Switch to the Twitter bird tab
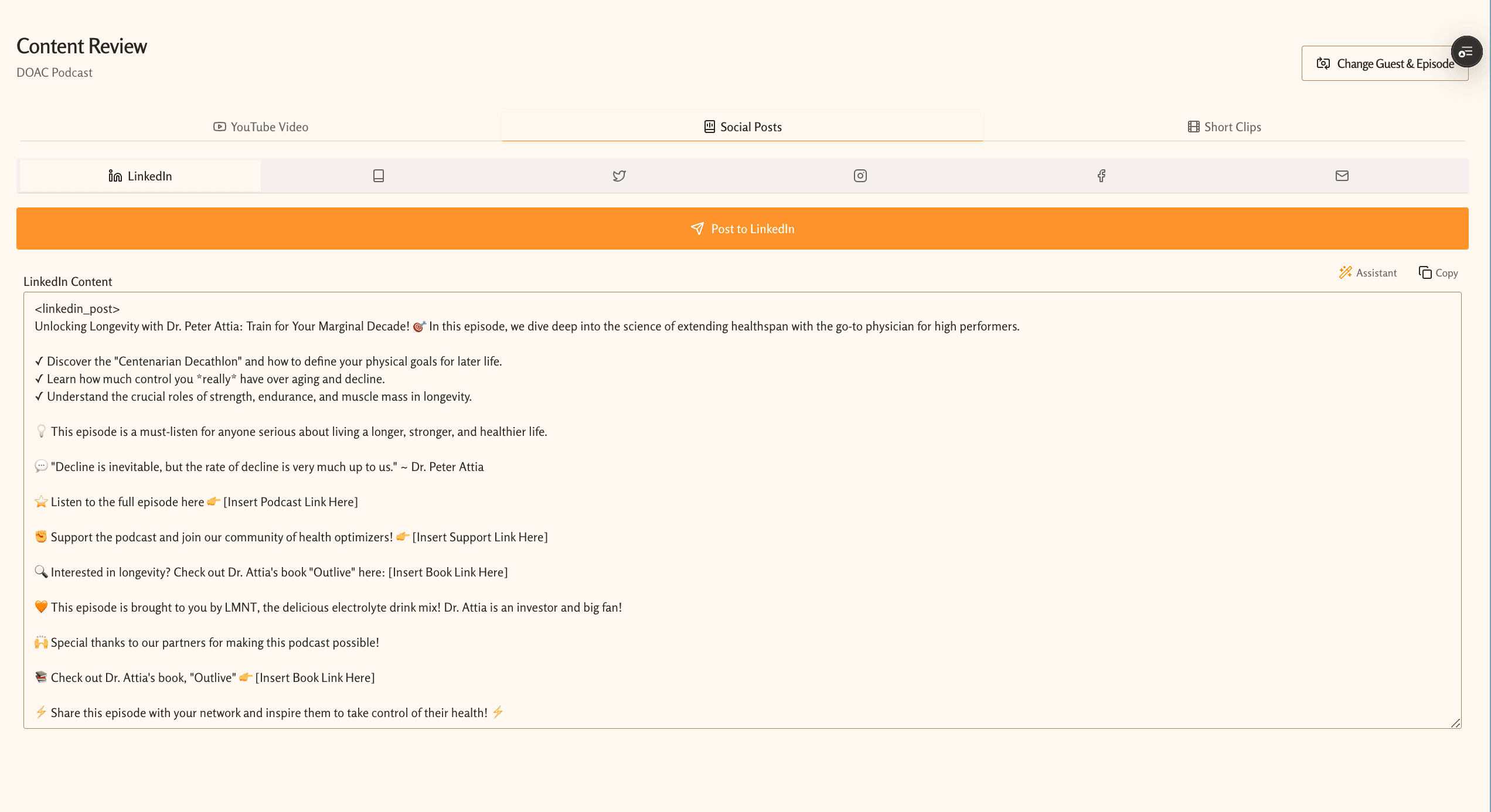Image resolution: width=1491 pixels, height=812 pixels. [619, 176]
